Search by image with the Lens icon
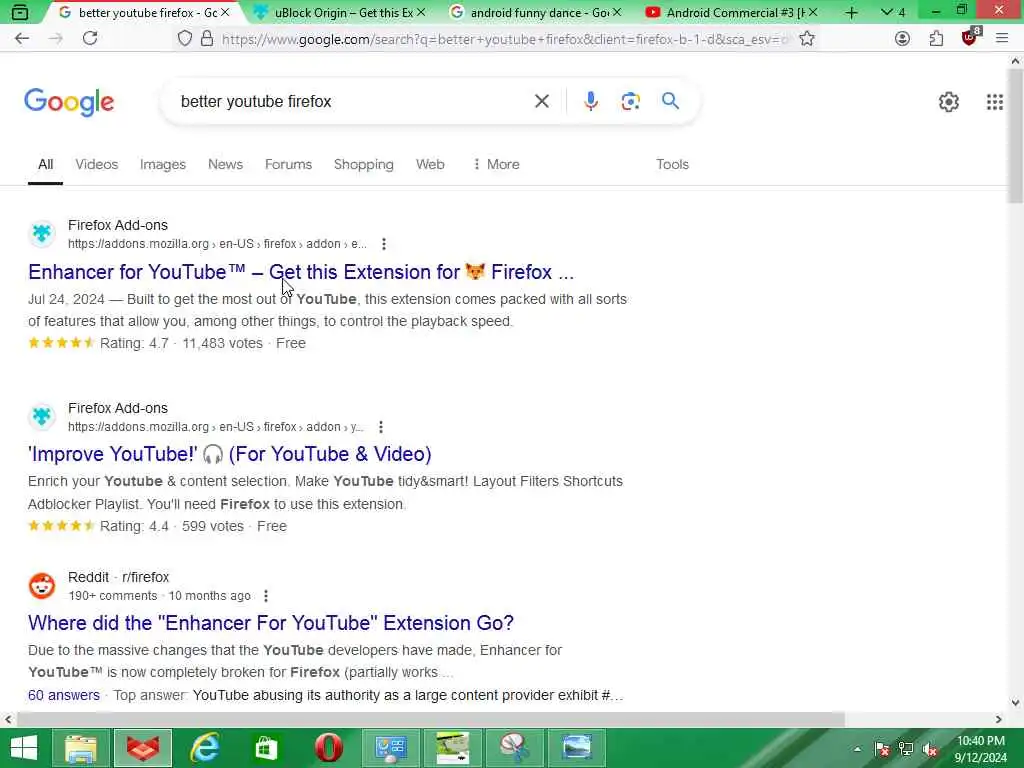 [630, 101]
